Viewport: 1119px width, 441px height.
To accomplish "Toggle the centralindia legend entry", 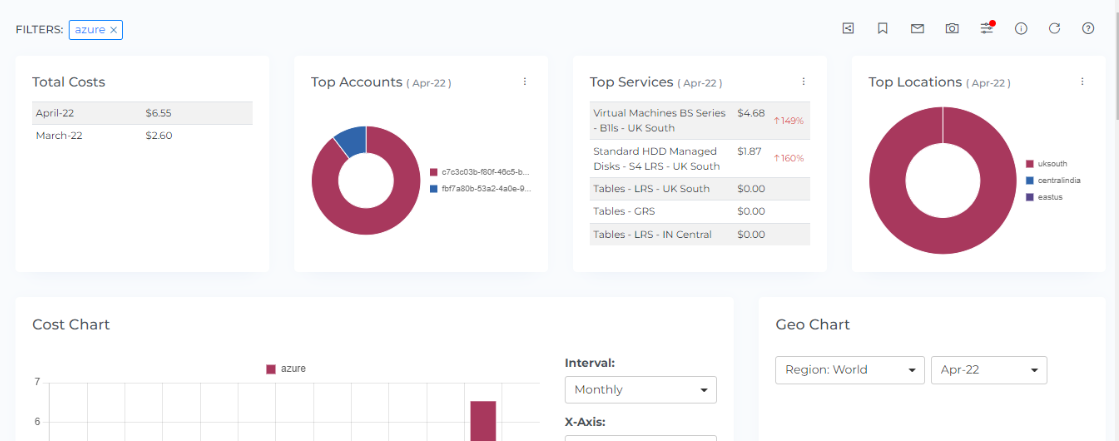I will tap(1056, 180).
